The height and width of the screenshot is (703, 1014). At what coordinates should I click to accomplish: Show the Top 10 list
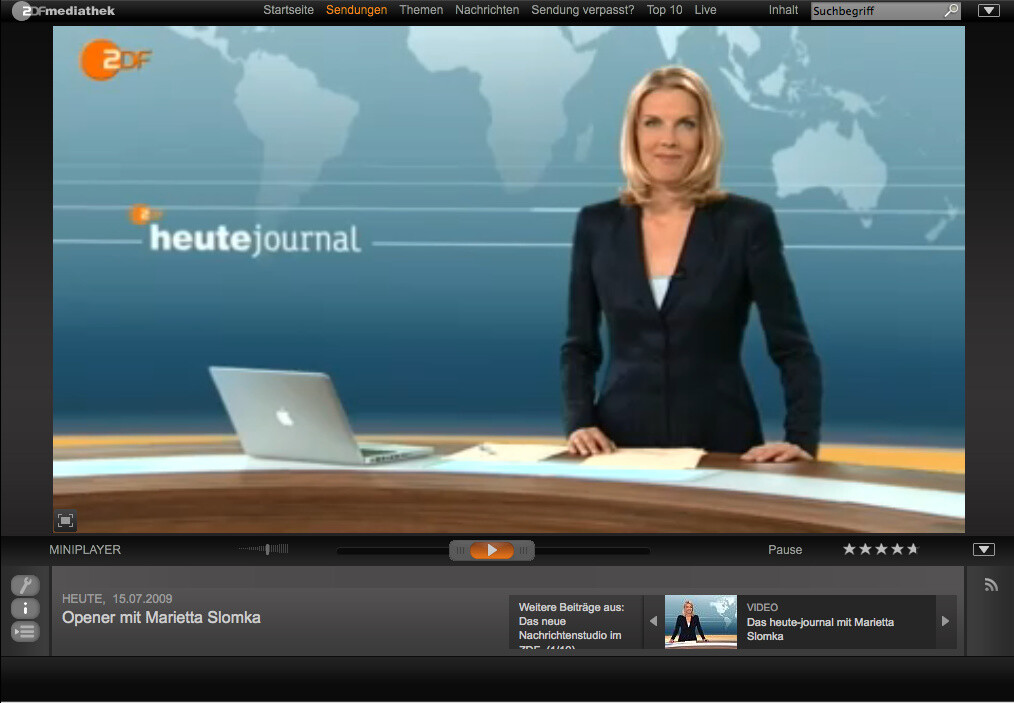tap(664, 10)
